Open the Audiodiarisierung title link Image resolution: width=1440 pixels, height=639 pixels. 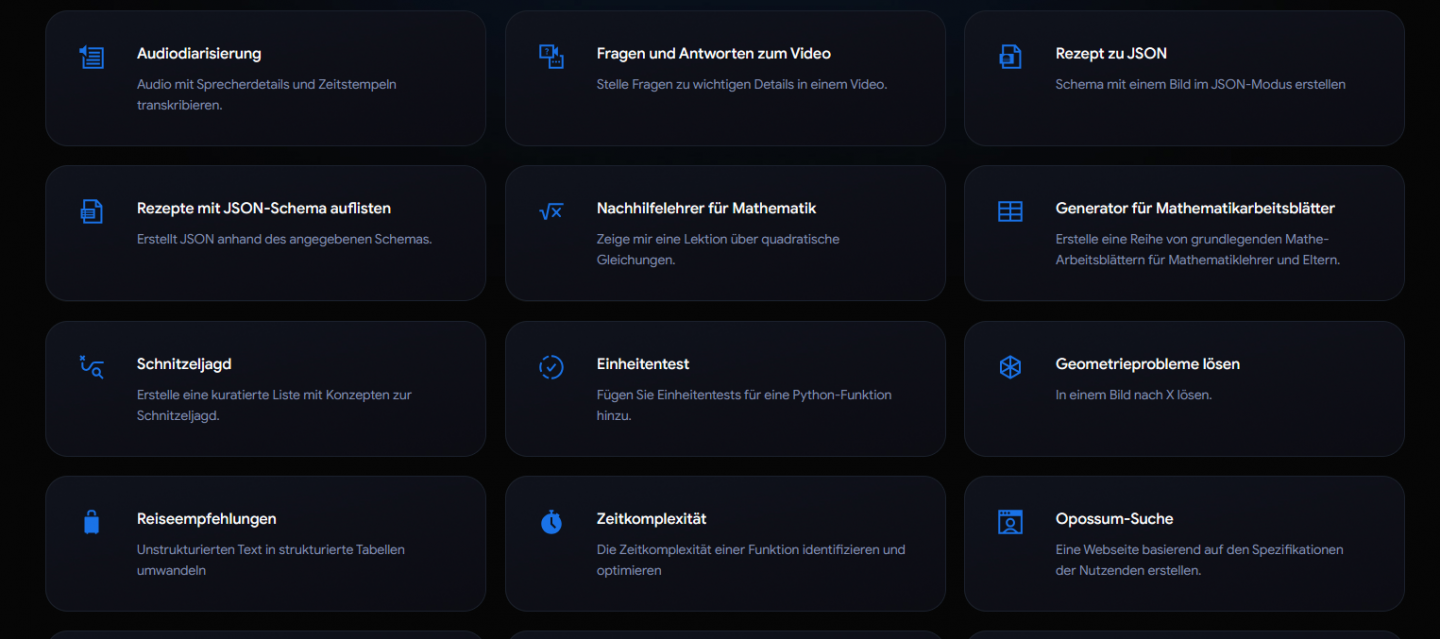click(x=199, y=54)
